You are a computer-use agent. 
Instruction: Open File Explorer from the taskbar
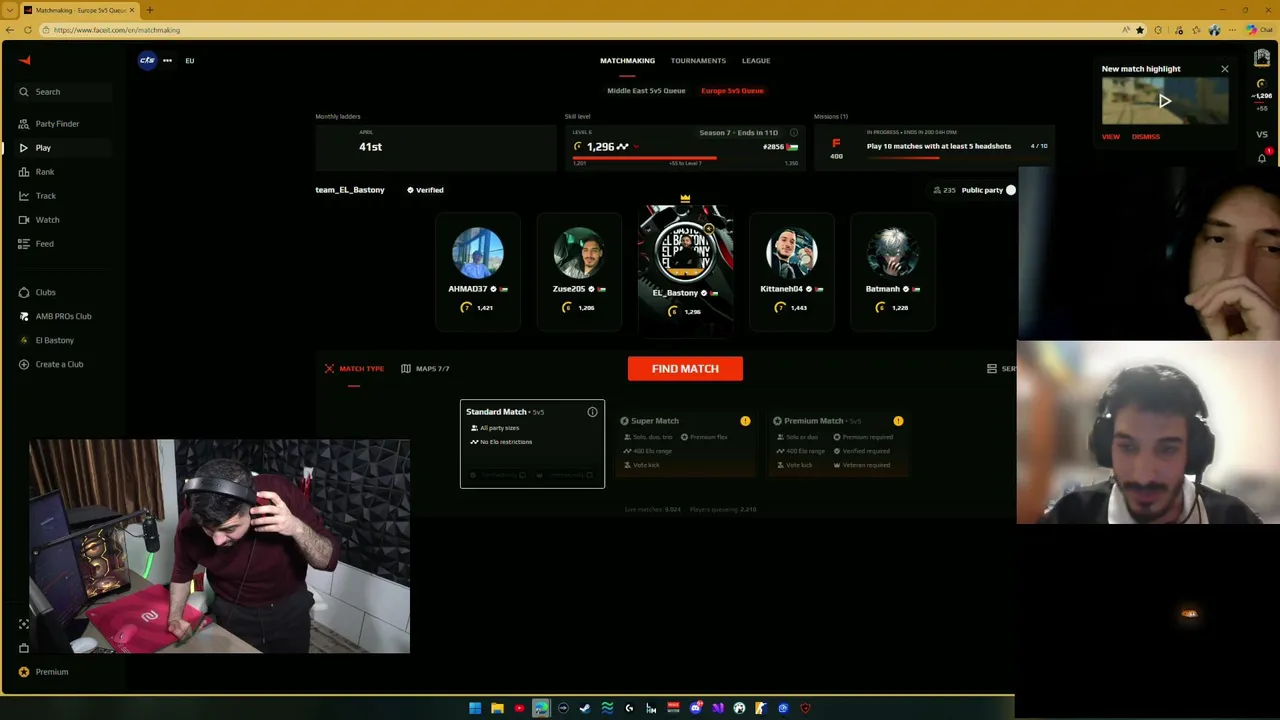(x=497, y=708)
